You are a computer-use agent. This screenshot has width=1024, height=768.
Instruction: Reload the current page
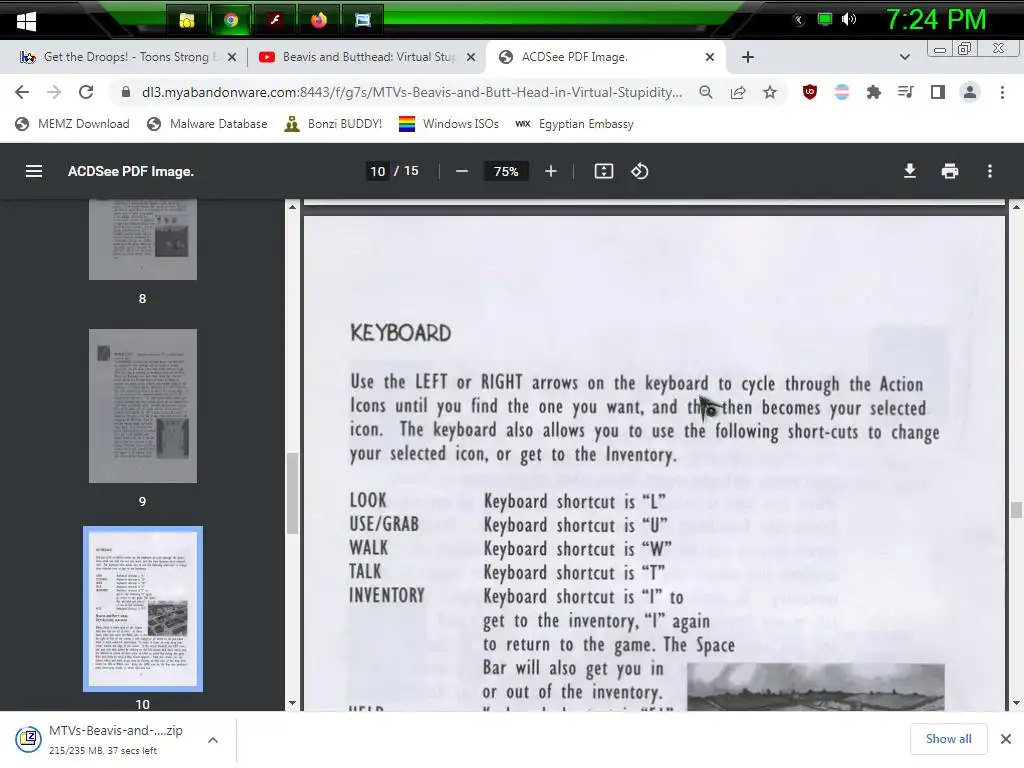[86, 92]
